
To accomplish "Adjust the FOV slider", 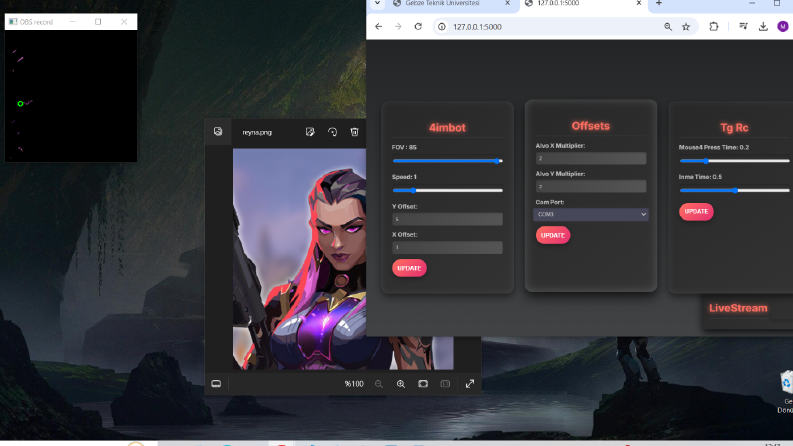I will tap(447, 161).
